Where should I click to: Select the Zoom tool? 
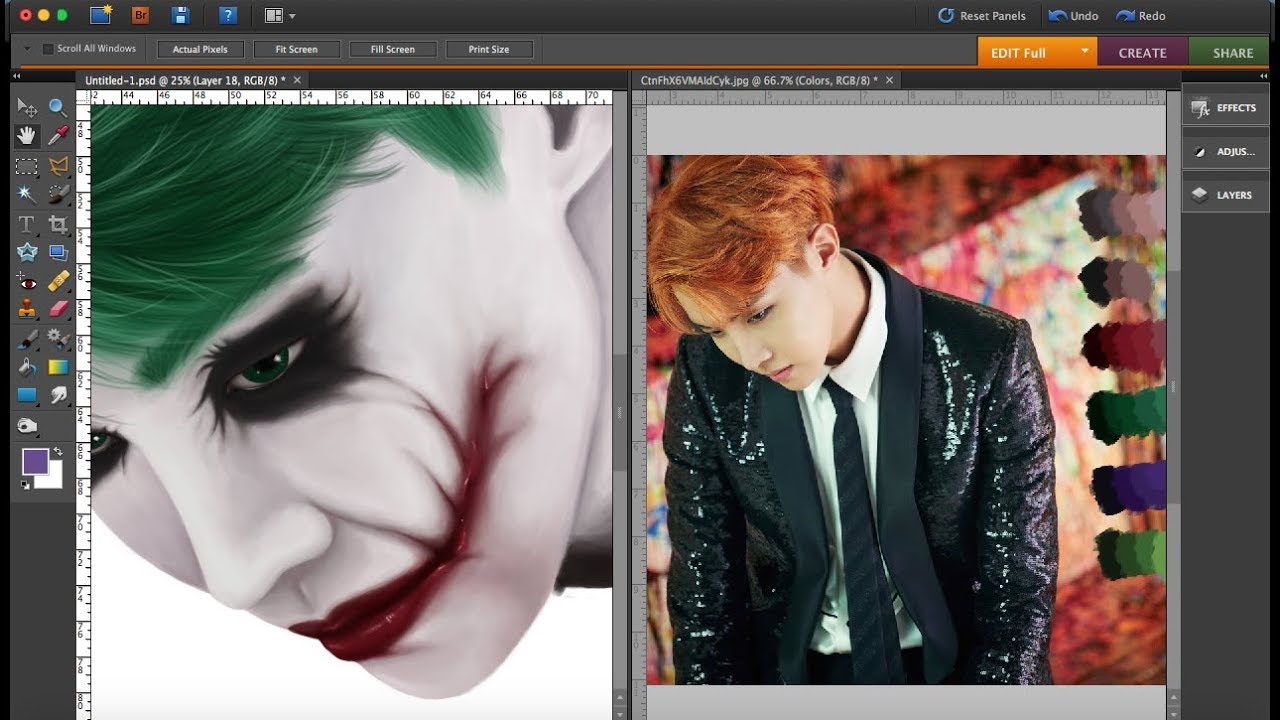[58, 108]
